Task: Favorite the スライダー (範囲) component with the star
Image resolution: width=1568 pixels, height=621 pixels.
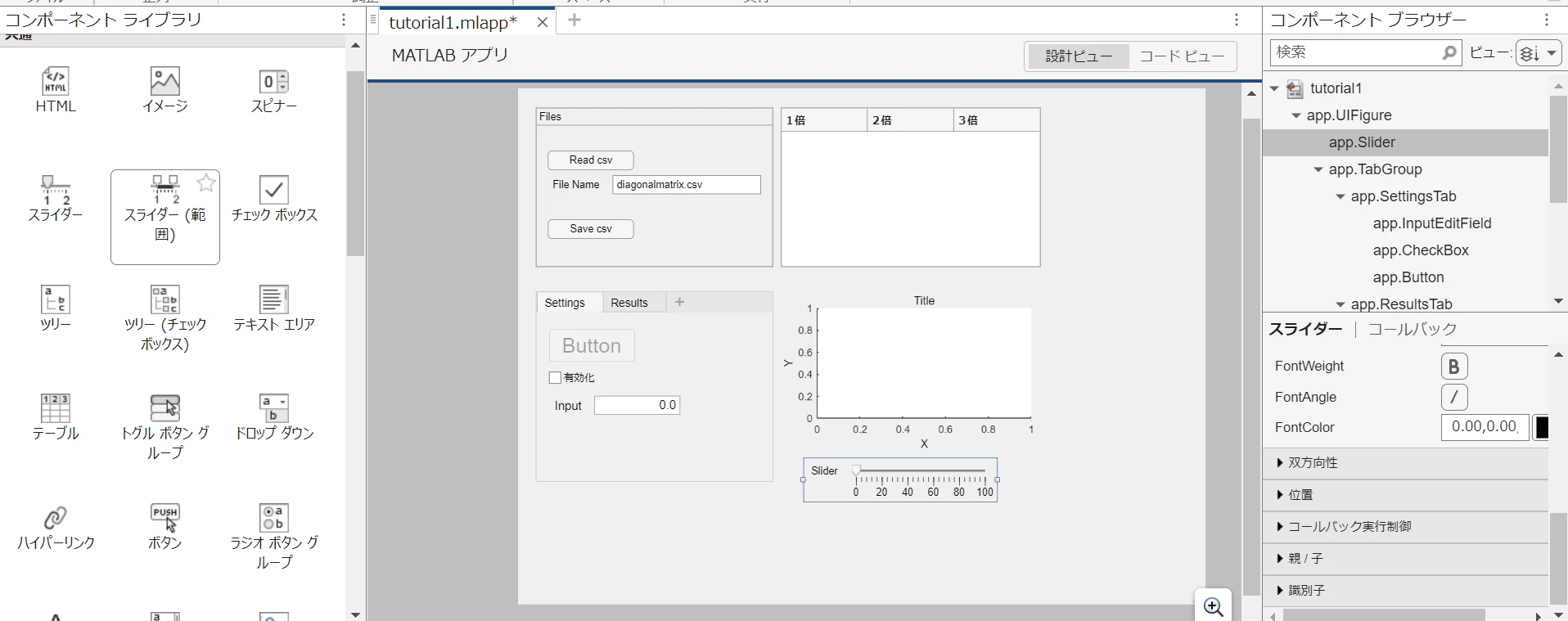Action: 206,183
